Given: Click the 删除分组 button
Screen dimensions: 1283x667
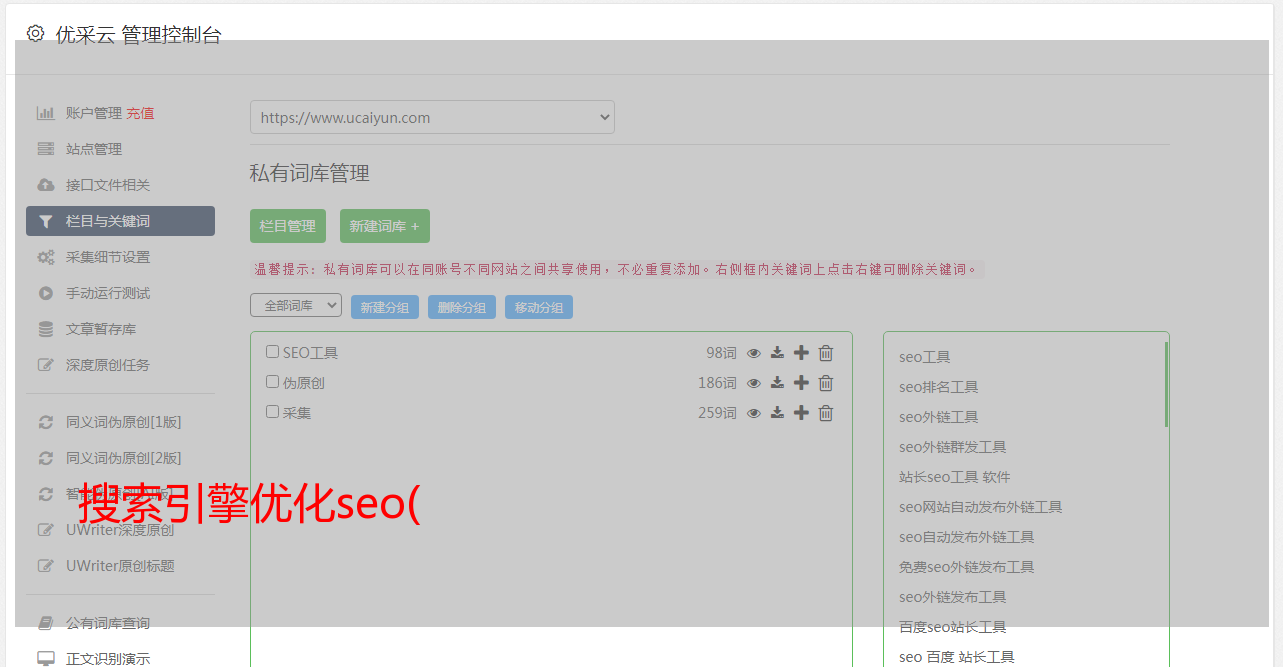Looking at the screenshot, I should click(462, 307).
